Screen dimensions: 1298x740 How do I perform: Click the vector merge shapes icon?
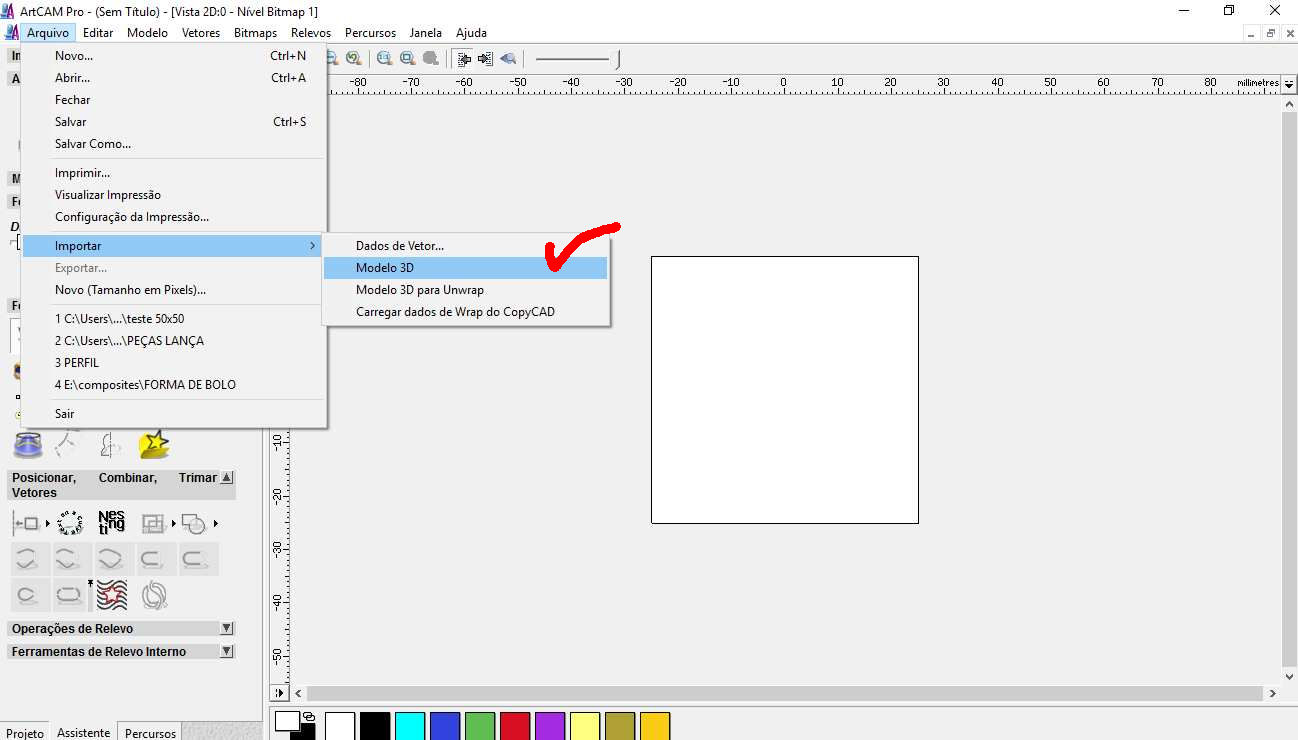point(193,523)
